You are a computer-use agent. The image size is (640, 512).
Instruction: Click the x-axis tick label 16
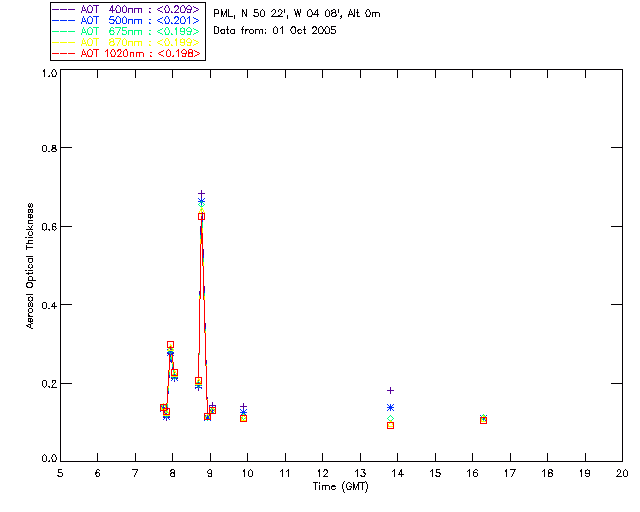(x=472, y=473)
